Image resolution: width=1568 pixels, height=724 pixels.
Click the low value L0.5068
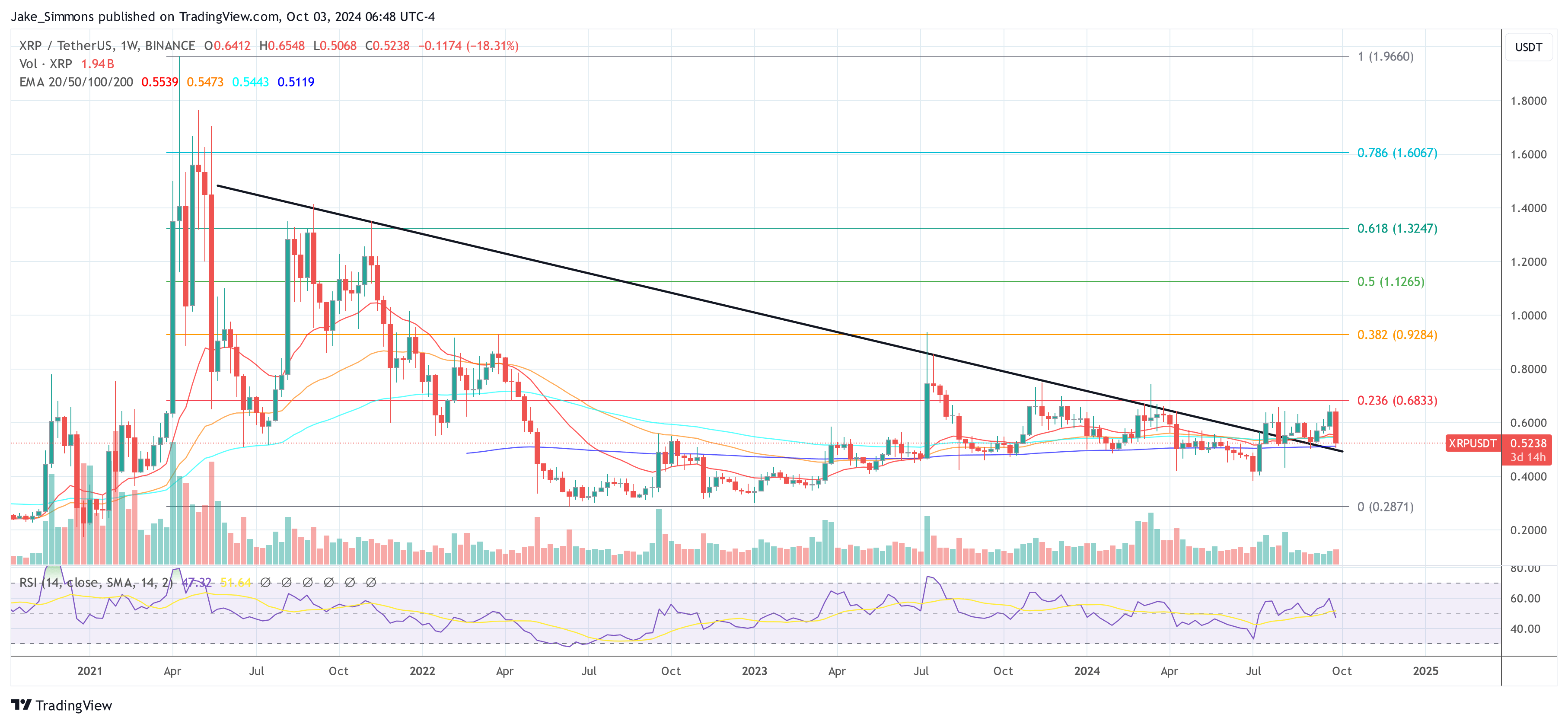point(335,46)
